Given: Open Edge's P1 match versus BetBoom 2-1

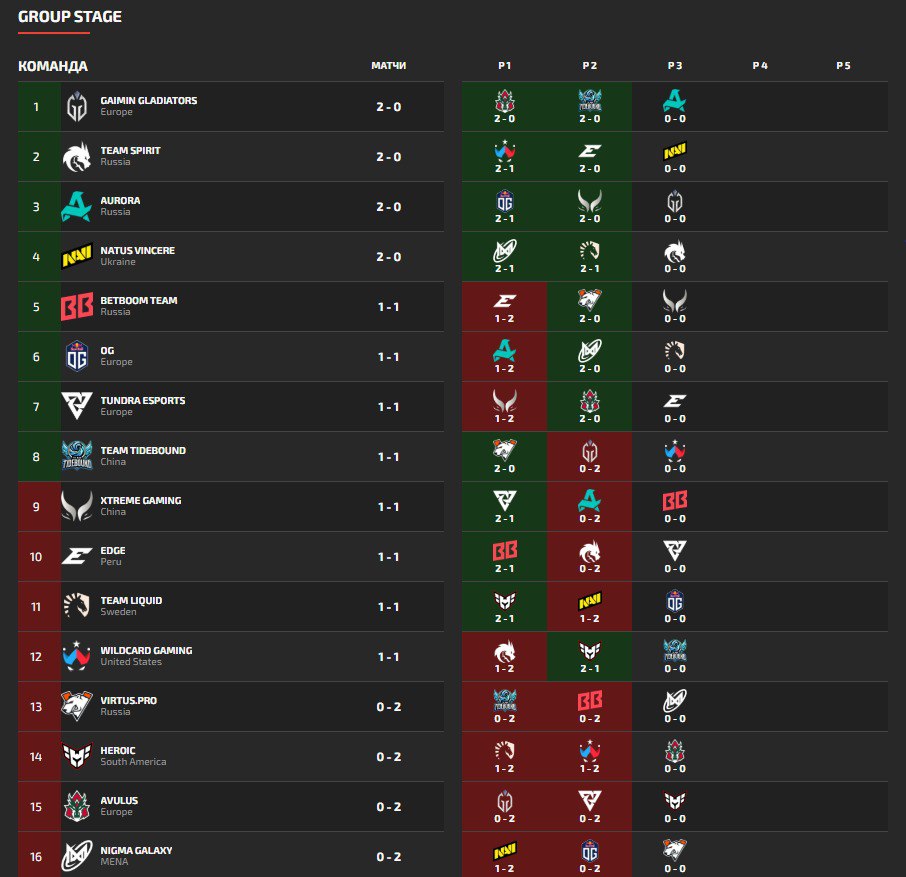Looking at the screenshot, I should (504, 557).
